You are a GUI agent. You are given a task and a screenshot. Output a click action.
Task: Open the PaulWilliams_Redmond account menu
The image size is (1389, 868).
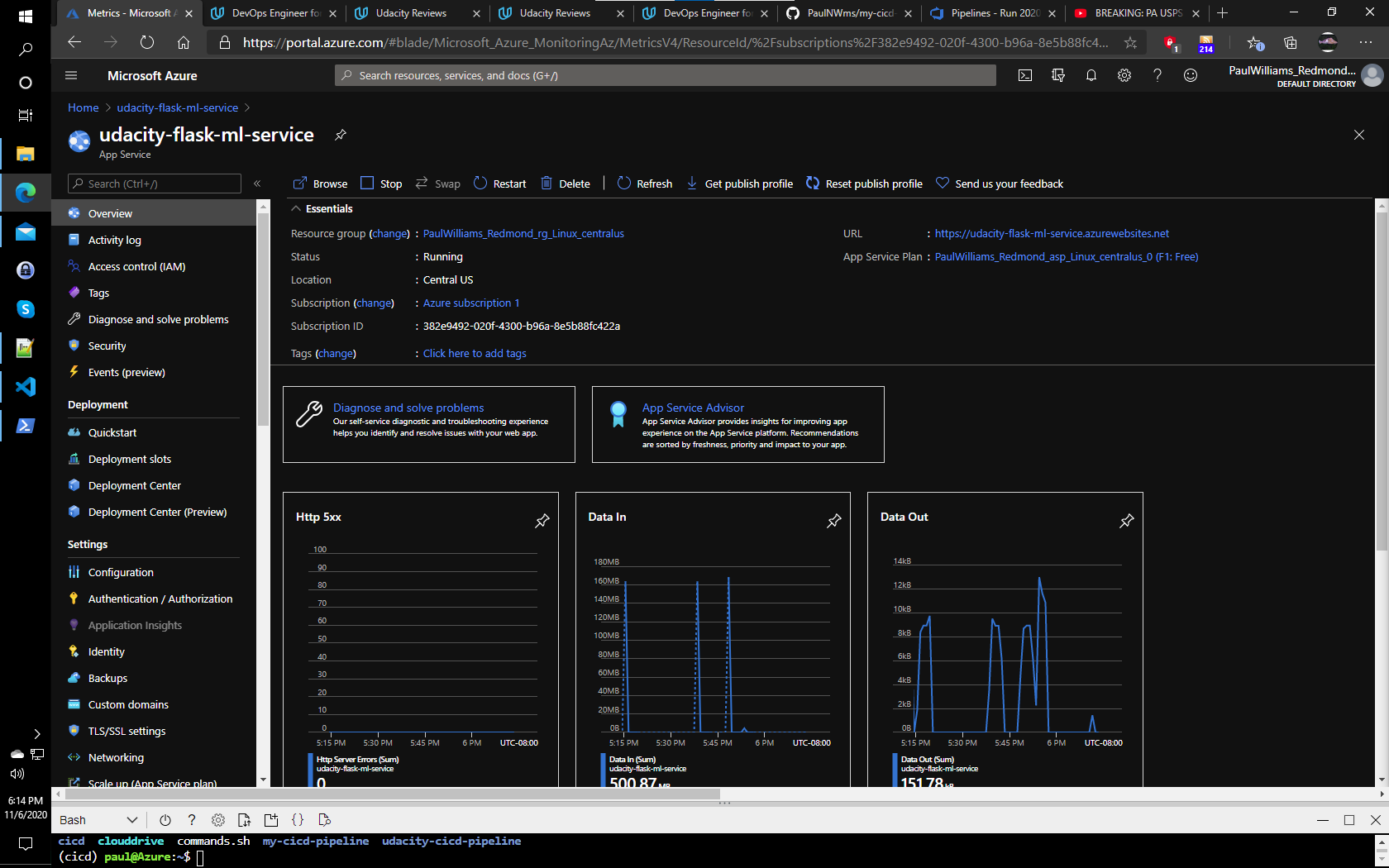point(1305,75)
